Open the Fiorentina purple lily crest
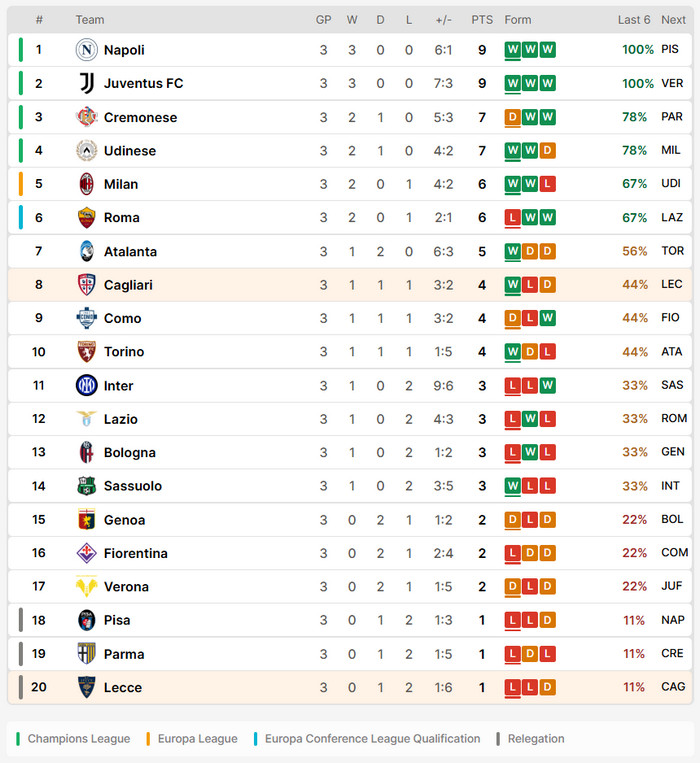 tap(87, 553)
